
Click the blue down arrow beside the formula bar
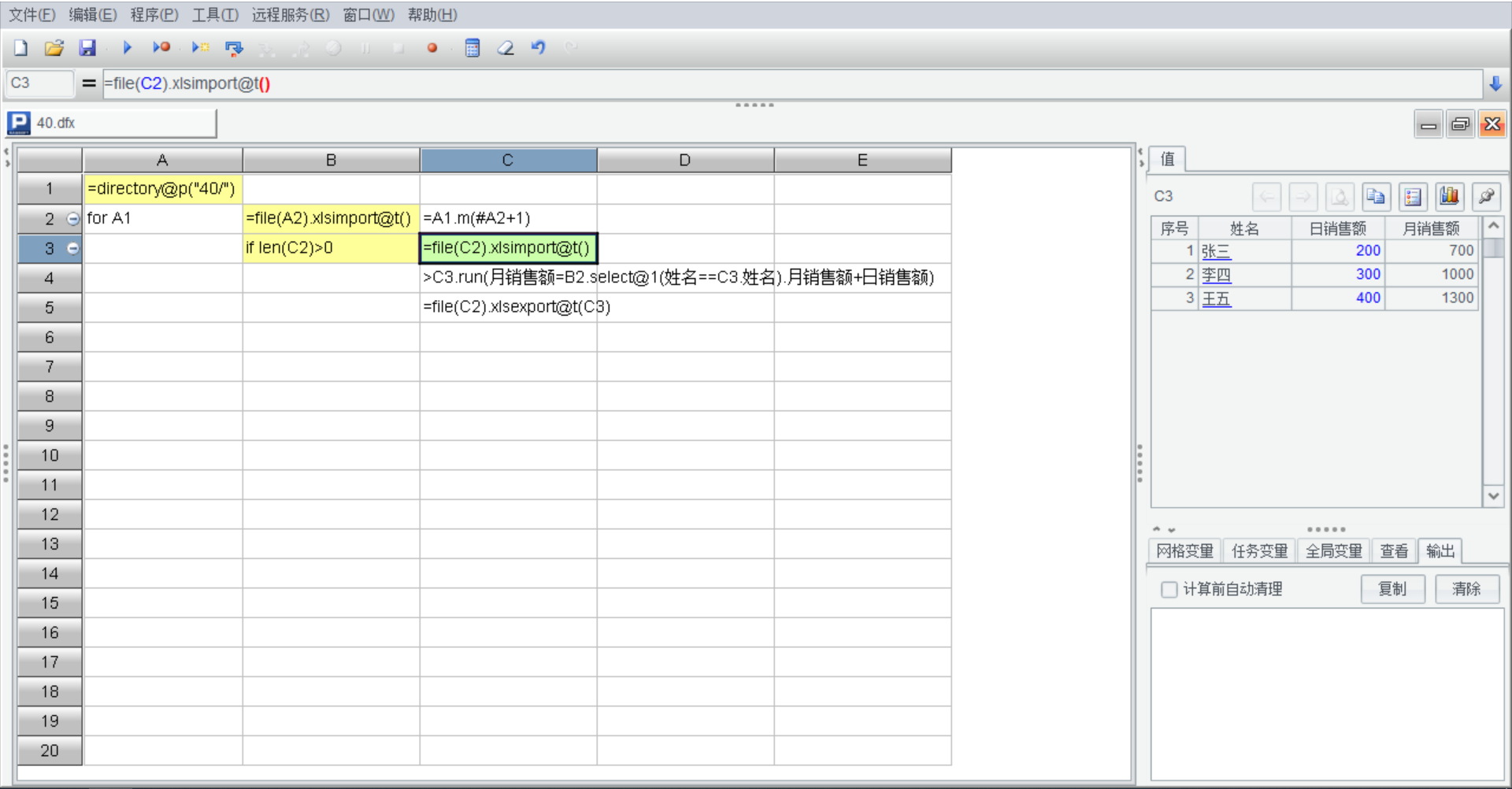tap(1495, 83)
